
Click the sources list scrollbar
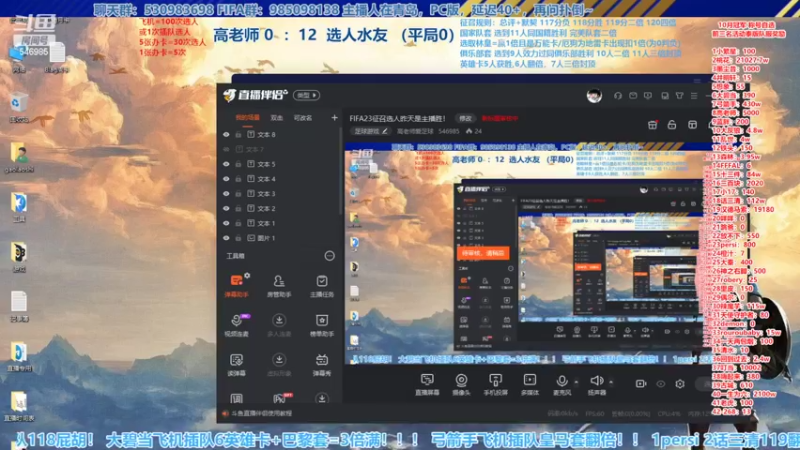(341, 171)
